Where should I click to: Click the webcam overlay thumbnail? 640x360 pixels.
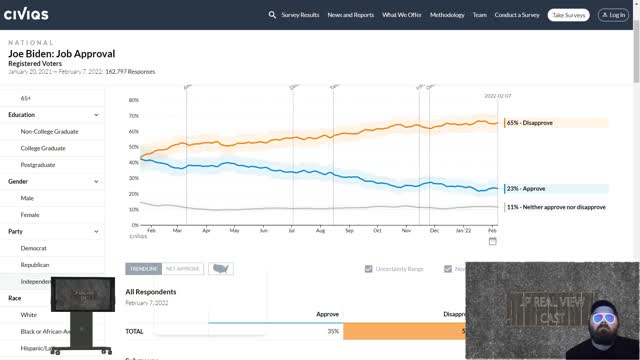(x=552, y=311)
